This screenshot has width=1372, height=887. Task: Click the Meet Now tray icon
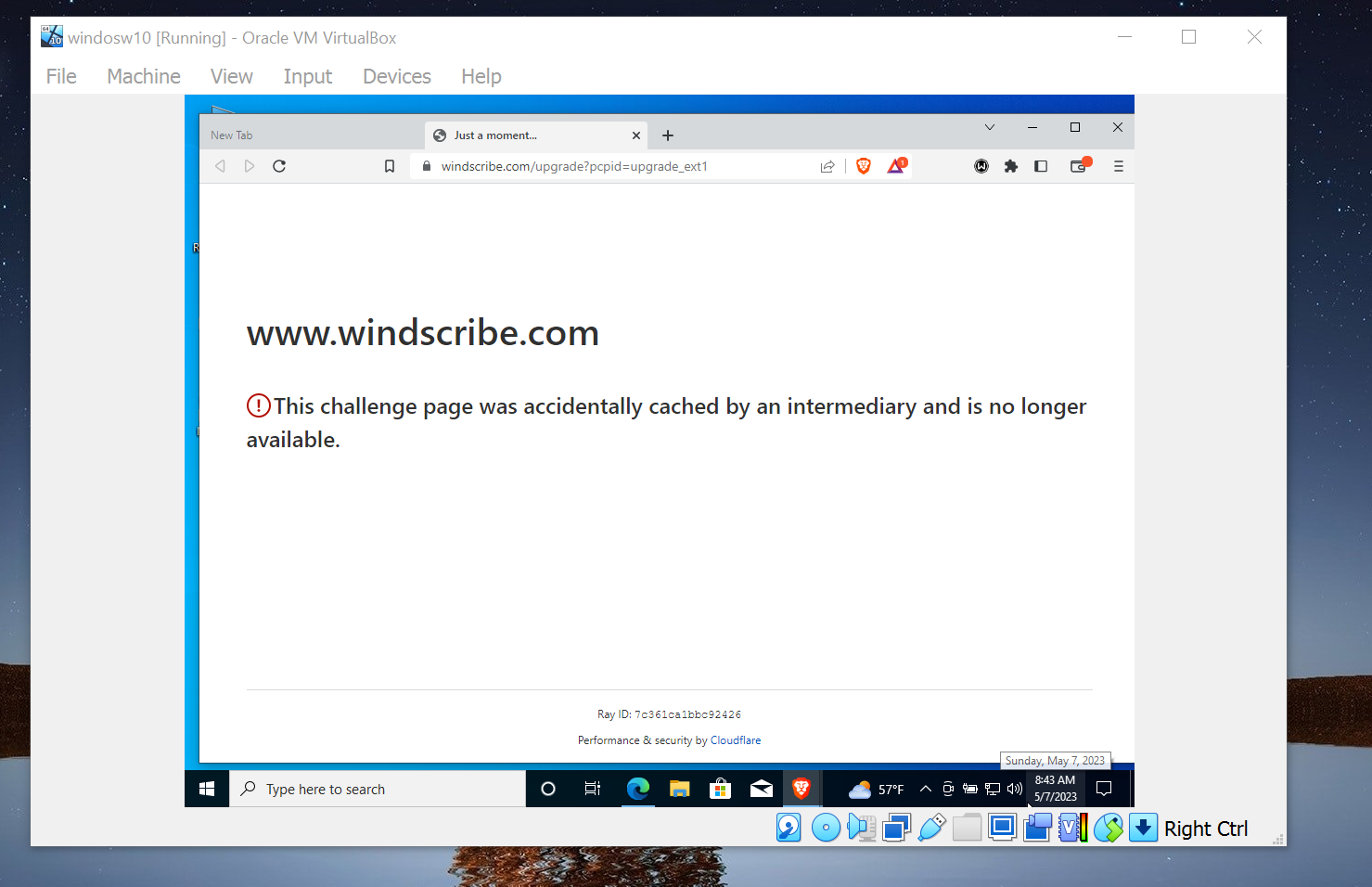coord(948,789)
